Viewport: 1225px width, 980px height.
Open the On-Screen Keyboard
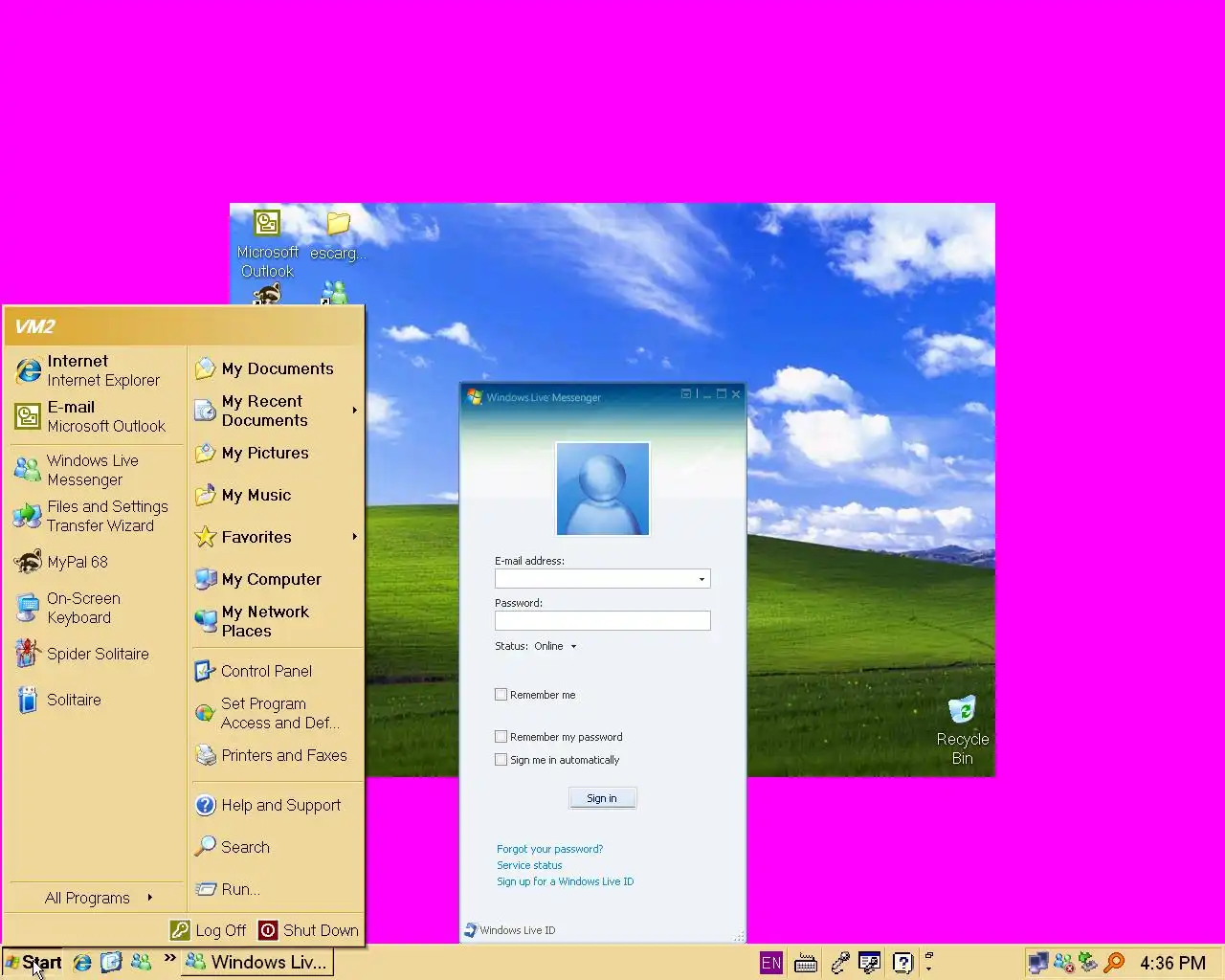96,608
